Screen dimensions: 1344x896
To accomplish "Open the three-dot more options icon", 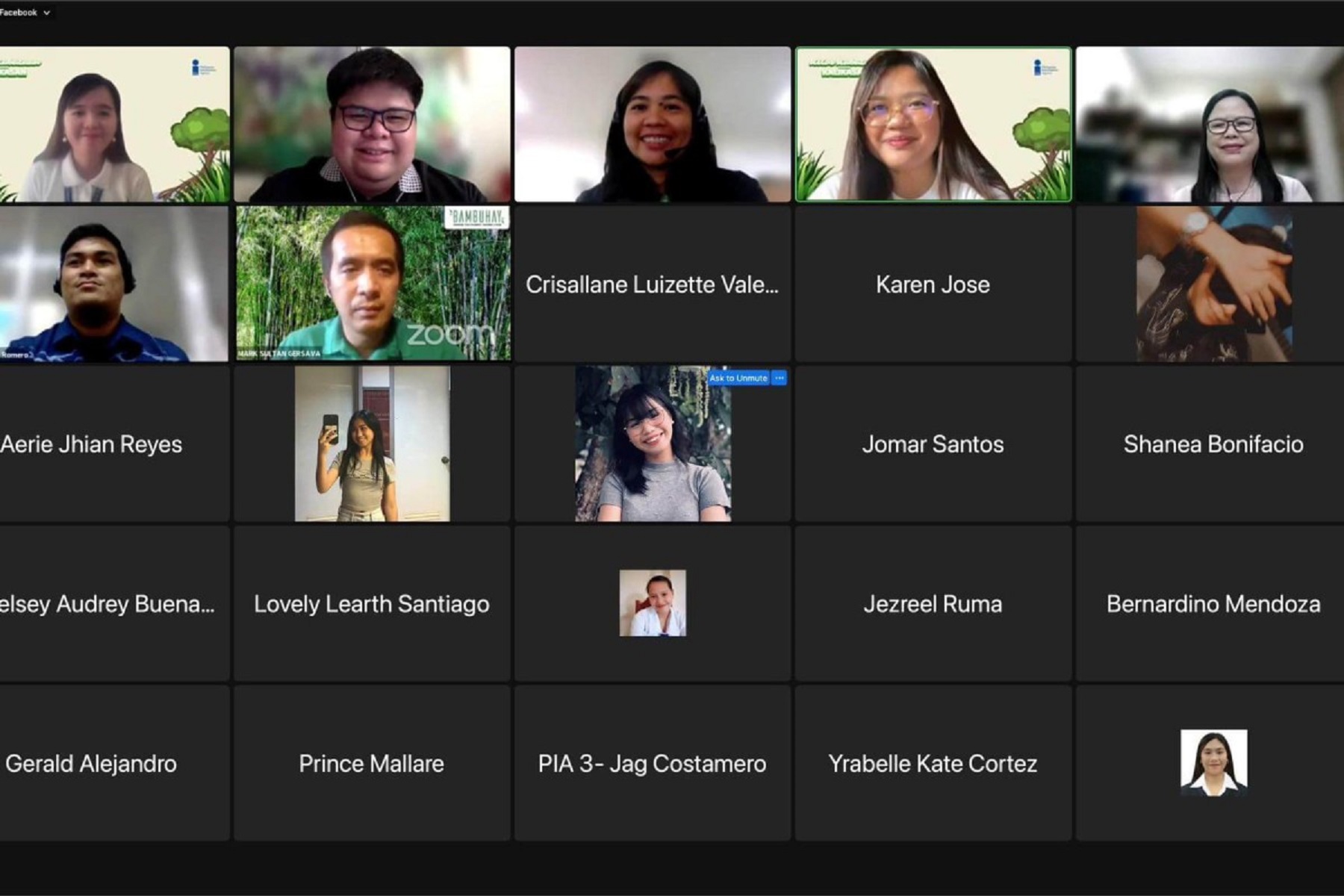I will coord(779,378).
